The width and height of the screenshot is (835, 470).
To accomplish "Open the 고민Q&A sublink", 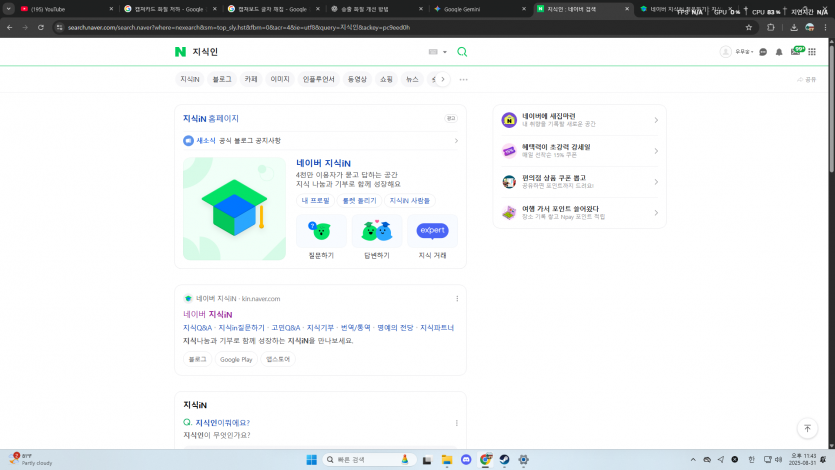I will coord(285,328).
